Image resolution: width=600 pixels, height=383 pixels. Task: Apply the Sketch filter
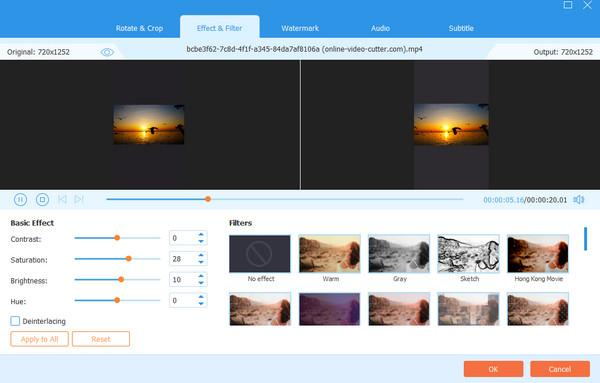(468, 254)
